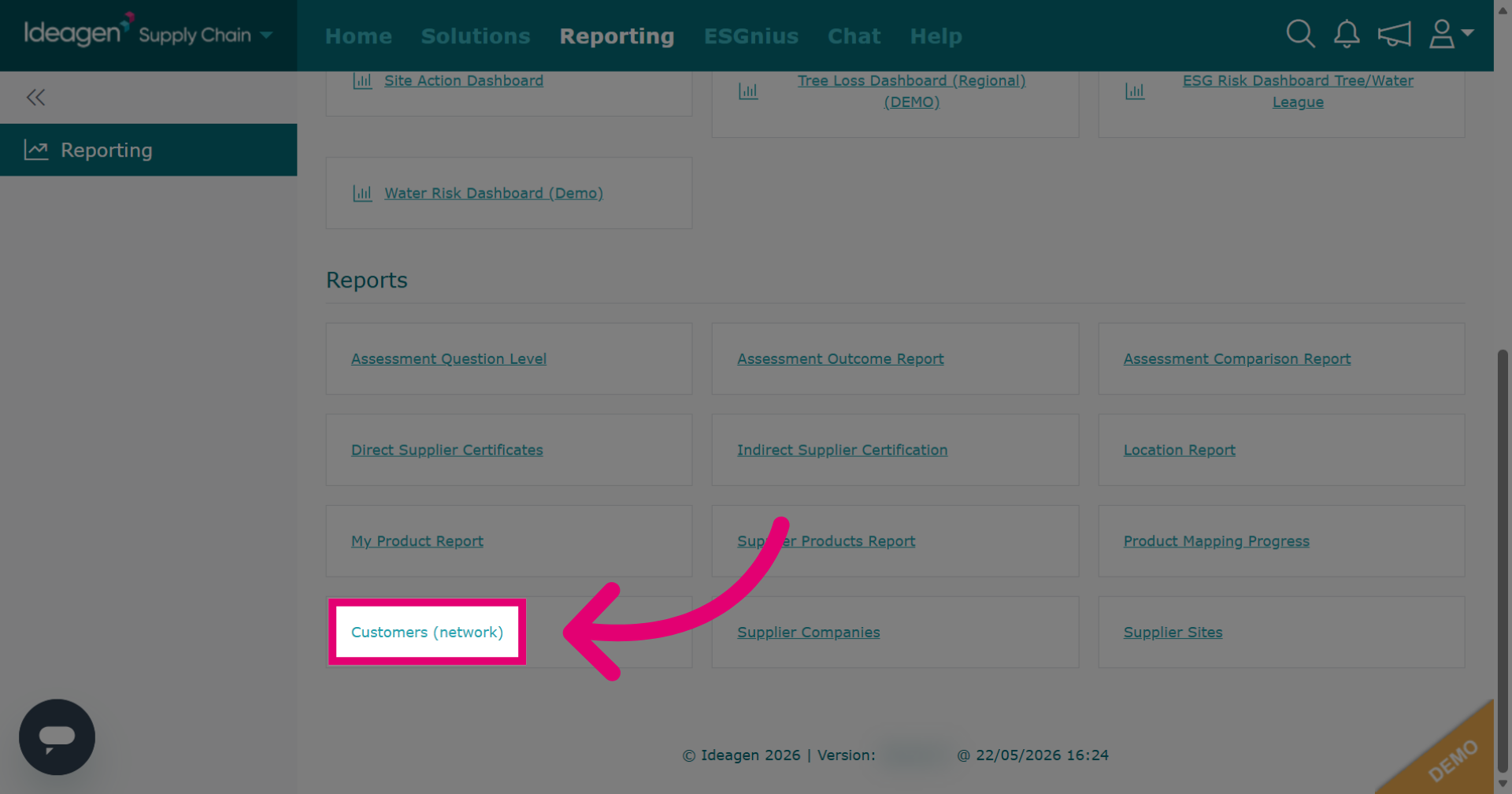Select Reporting in the left sidebar
Screen dimensions: 1512x794
pyautogui.click(x=148, y=150)
